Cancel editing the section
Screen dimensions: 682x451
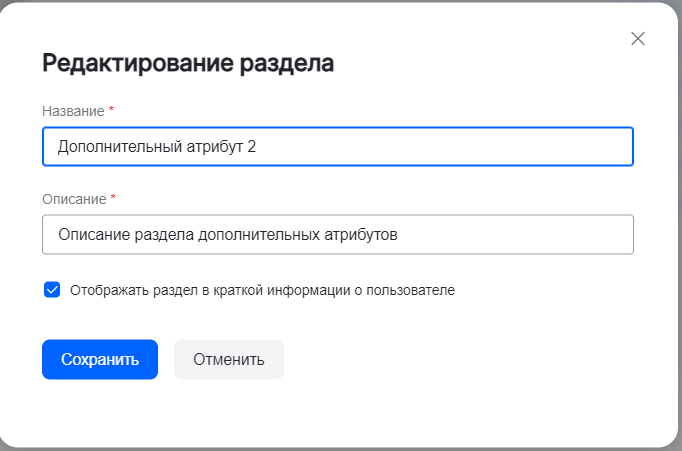tap(229, 360)
